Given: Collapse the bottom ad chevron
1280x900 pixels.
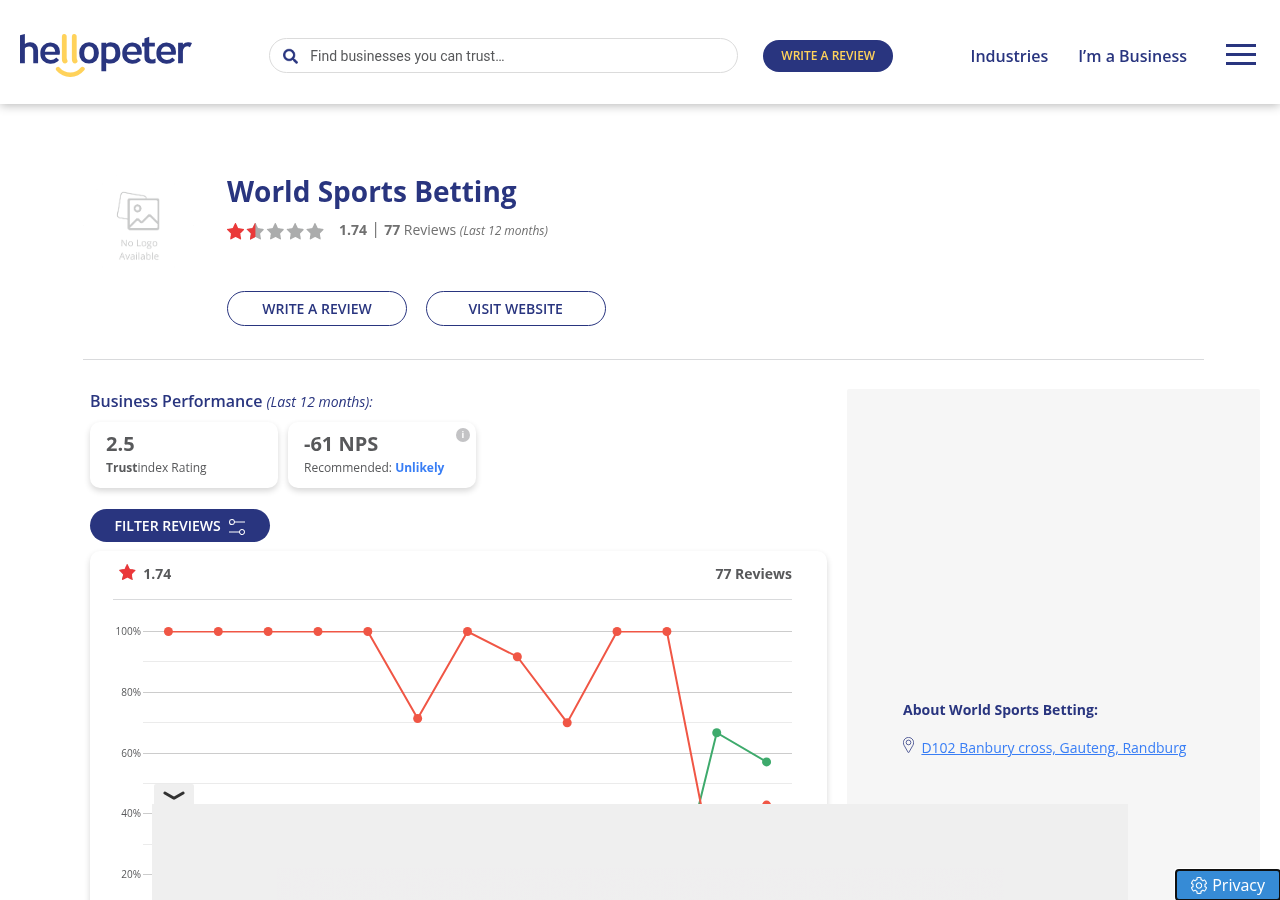Looking at the screenshot, I should (x=173, y=795).
